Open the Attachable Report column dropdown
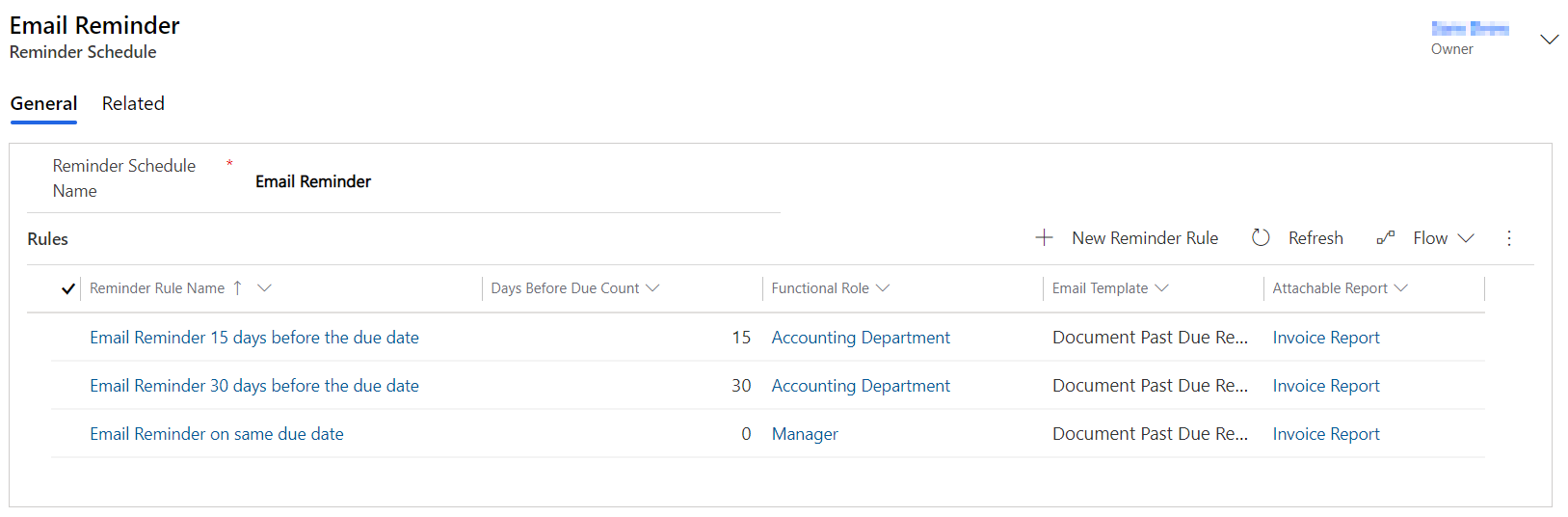The image size is (1568, 517). click(x=1401, y=287)
